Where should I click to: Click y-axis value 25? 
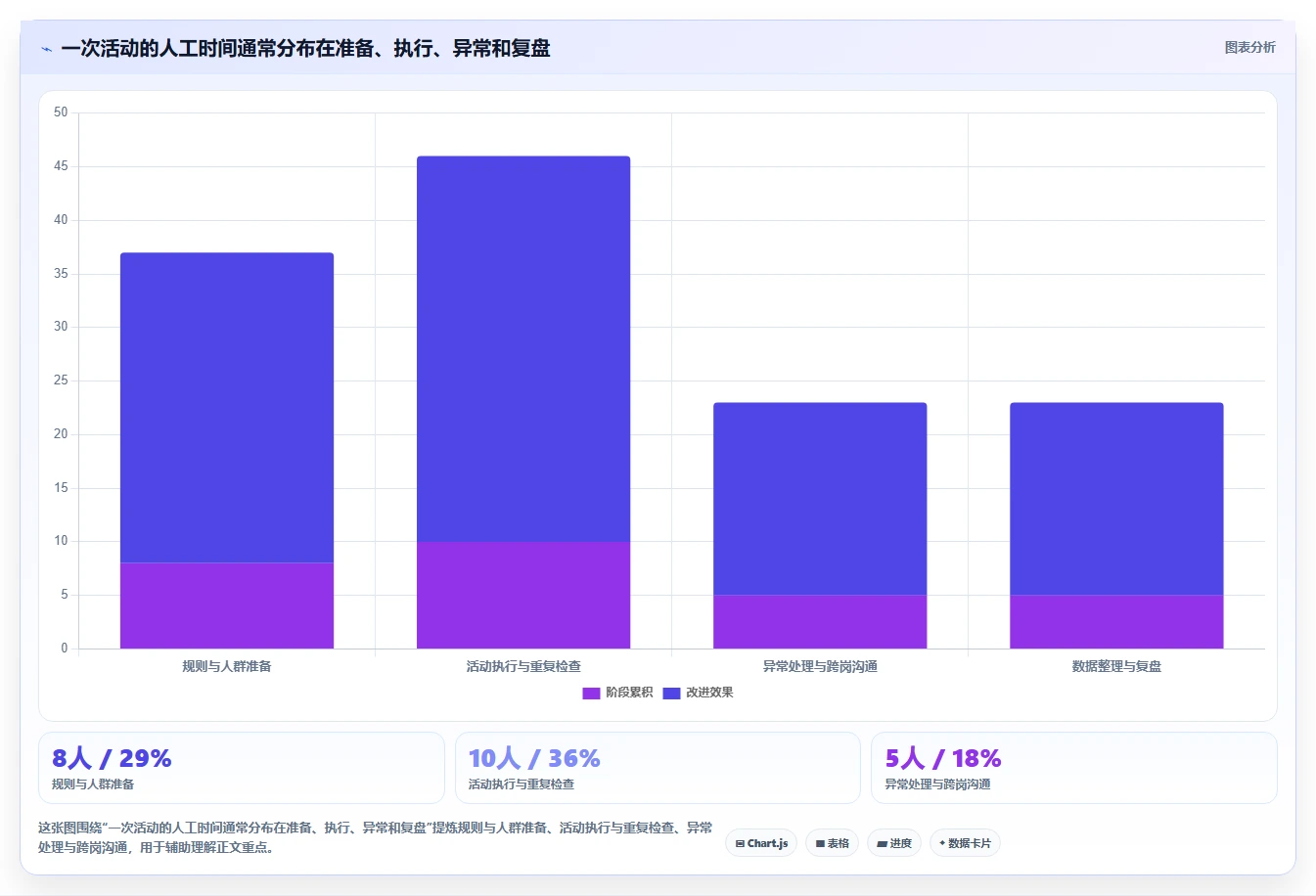[61, 381]
